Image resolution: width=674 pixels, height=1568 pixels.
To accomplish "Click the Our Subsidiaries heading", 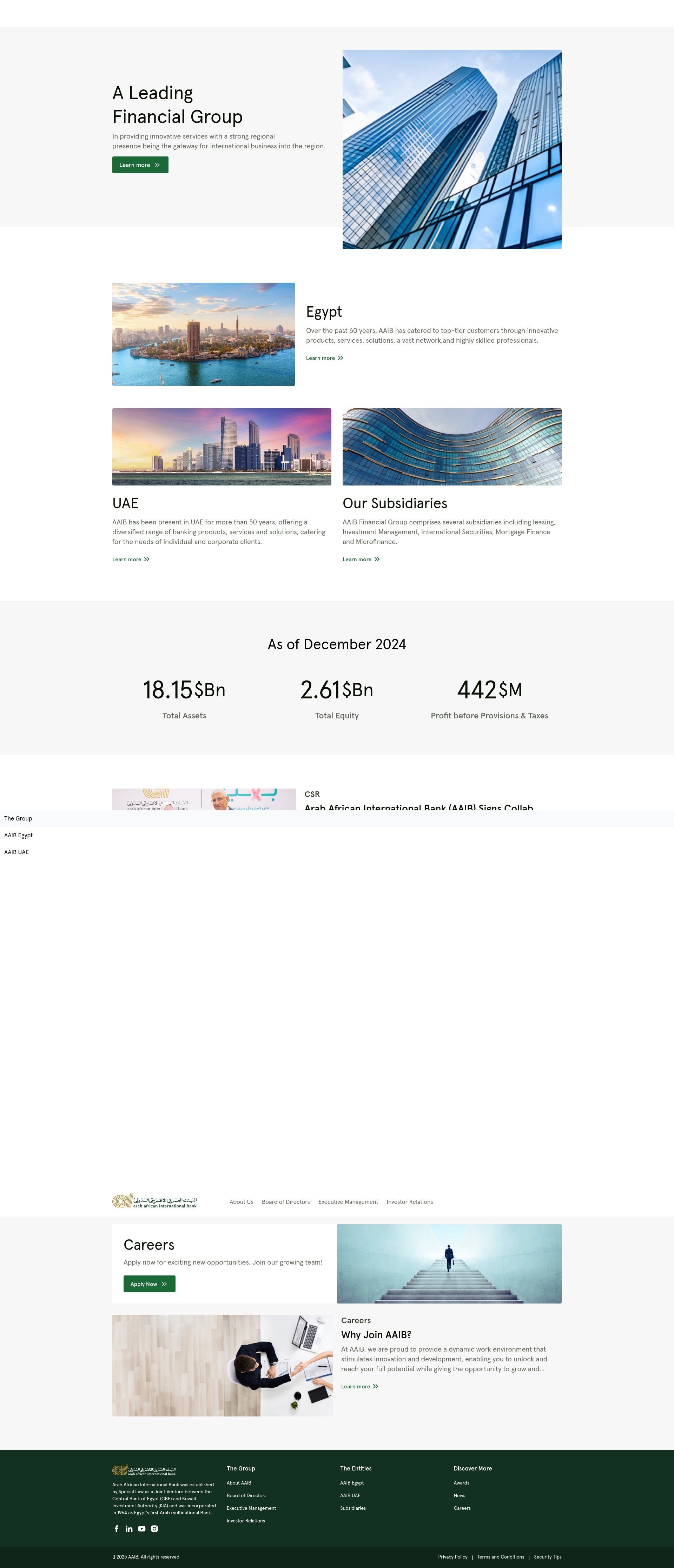I will click(x=395, y=503).
